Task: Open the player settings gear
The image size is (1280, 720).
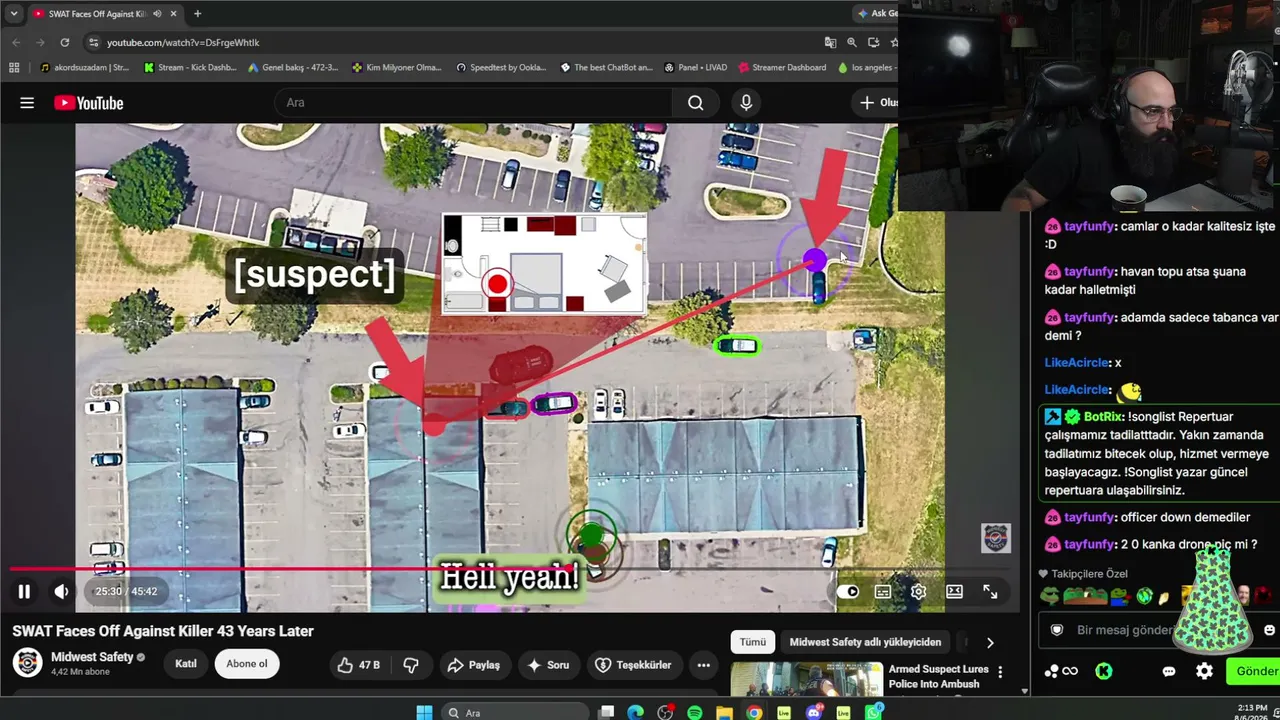Action: click(x=918, y=591)
